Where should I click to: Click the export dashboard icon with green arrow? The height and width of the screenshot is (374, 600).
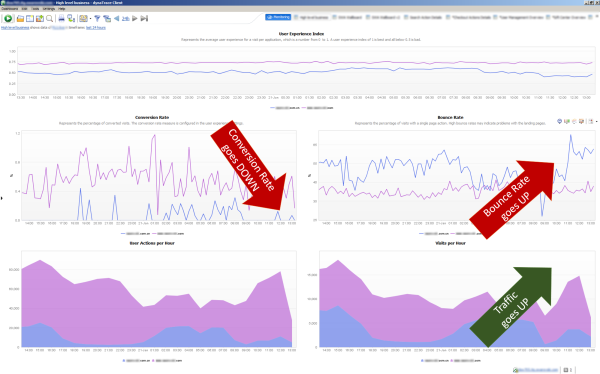click(x=39, y=18)
